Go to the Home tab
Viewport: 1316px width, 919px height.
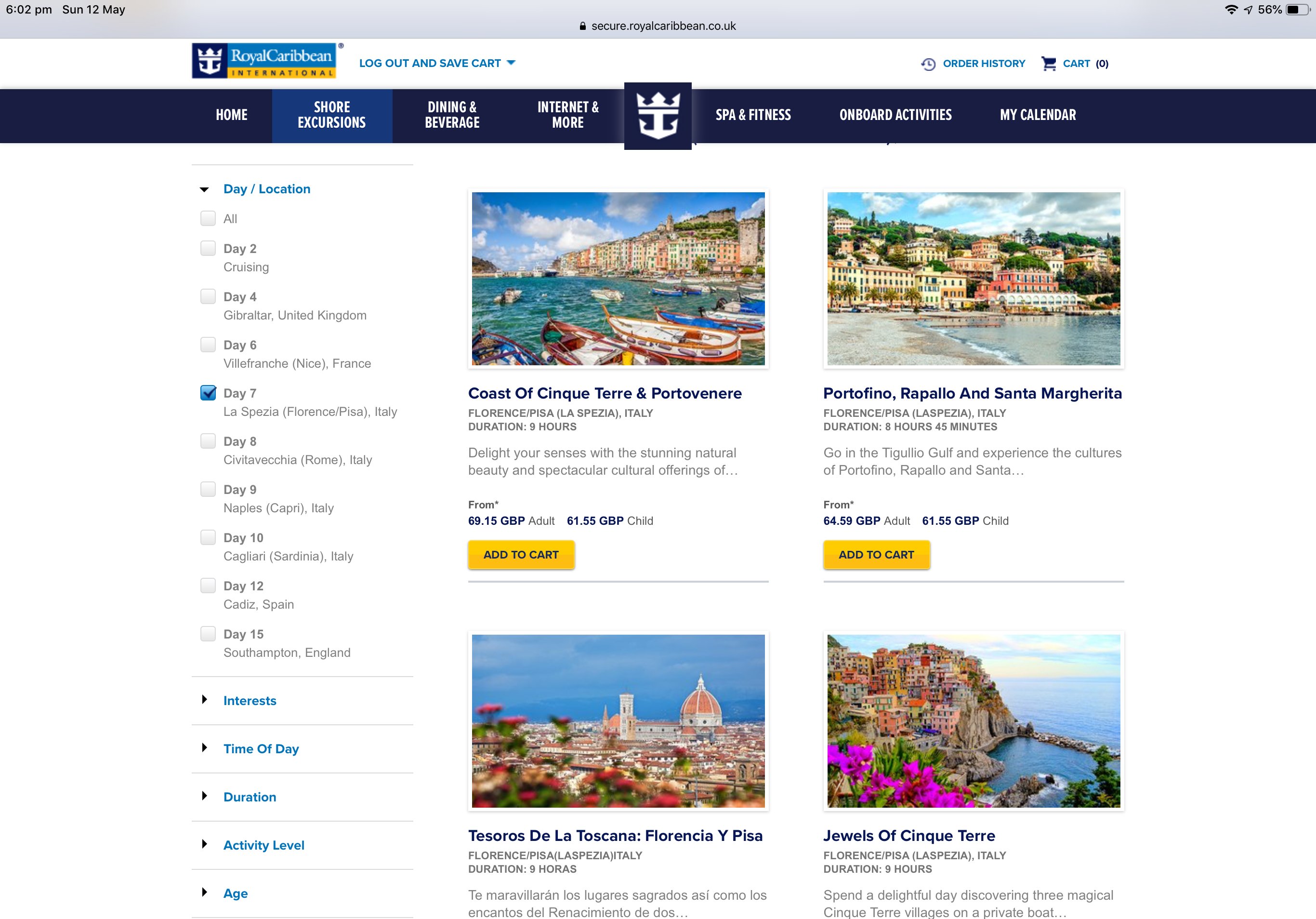pos(232,115)
